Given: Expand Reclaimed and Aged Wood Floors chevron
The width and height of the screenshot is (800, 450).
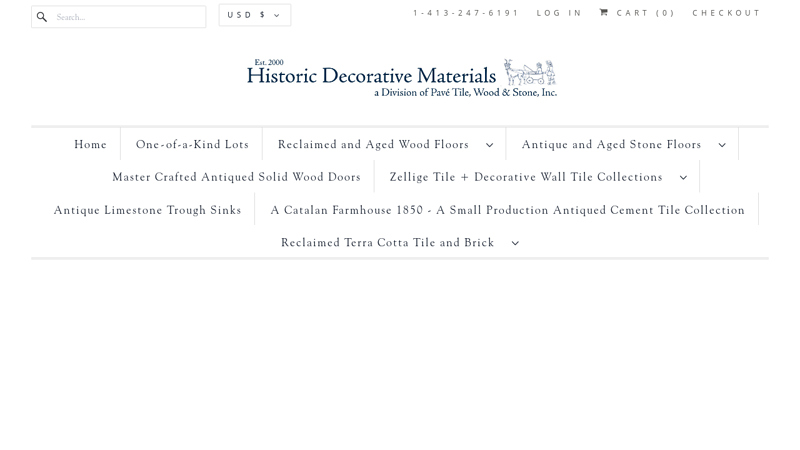Looking at the screenshot, I should (489, 145).
